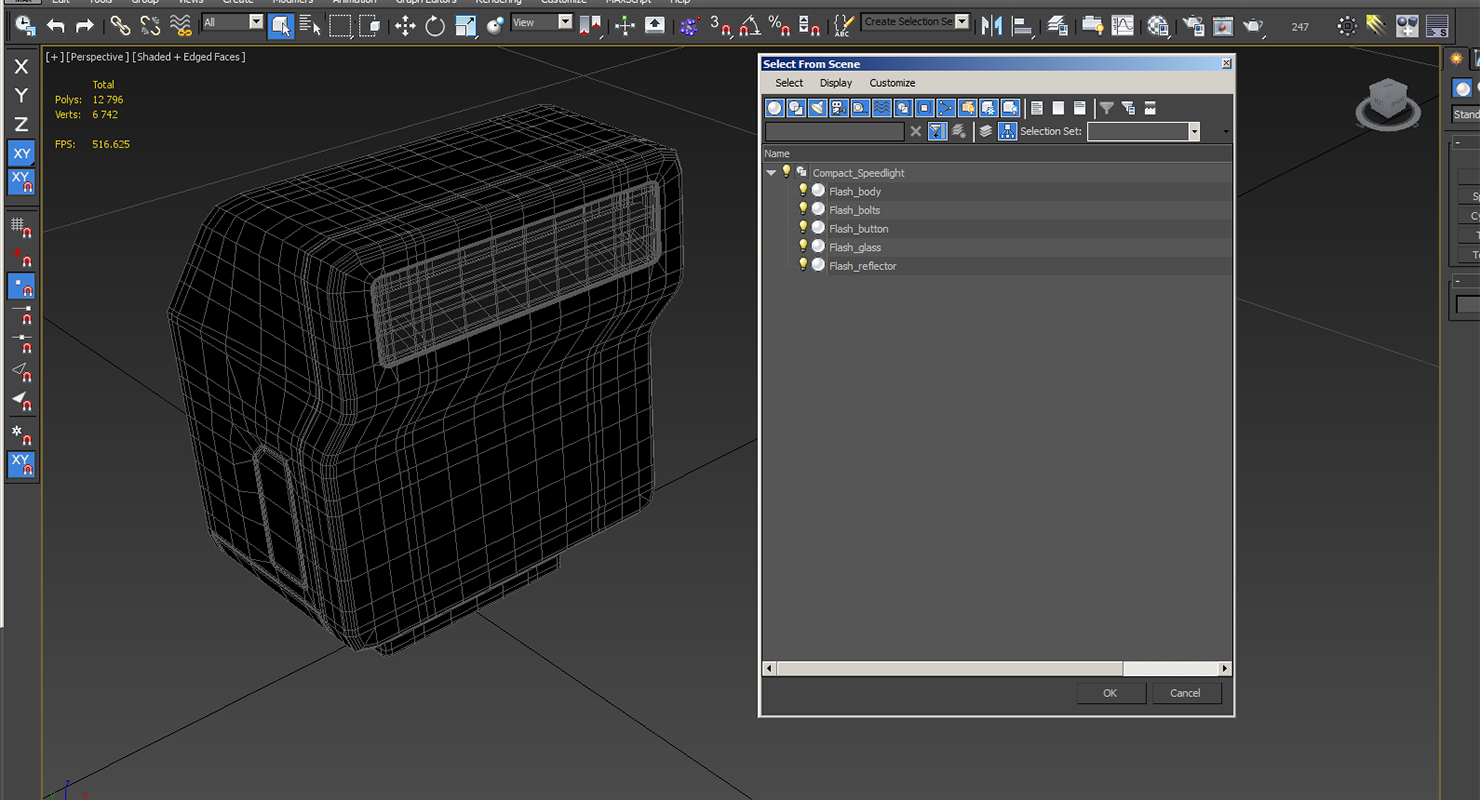1480x800 pixels.
Task: Click Edit Named Selection Sets icon
Action: point(843,25)
